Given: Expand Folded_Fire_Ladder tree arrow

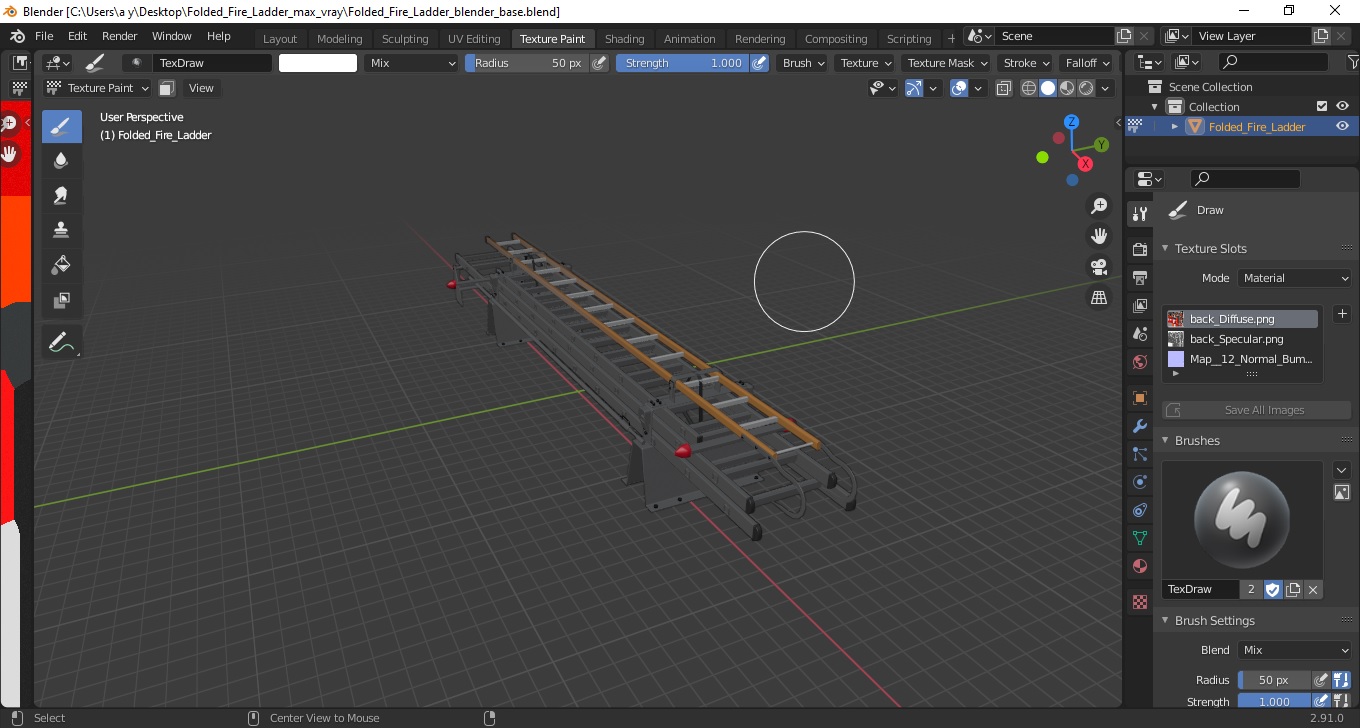Looking at the screenshot, I should pos(1175,127).
